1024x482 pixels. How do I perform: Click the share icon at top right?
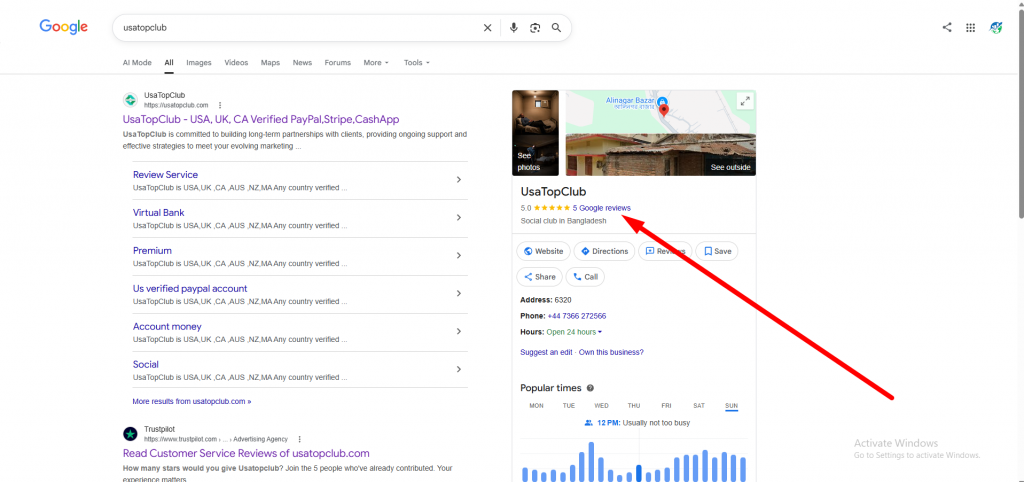click(947, 27)
